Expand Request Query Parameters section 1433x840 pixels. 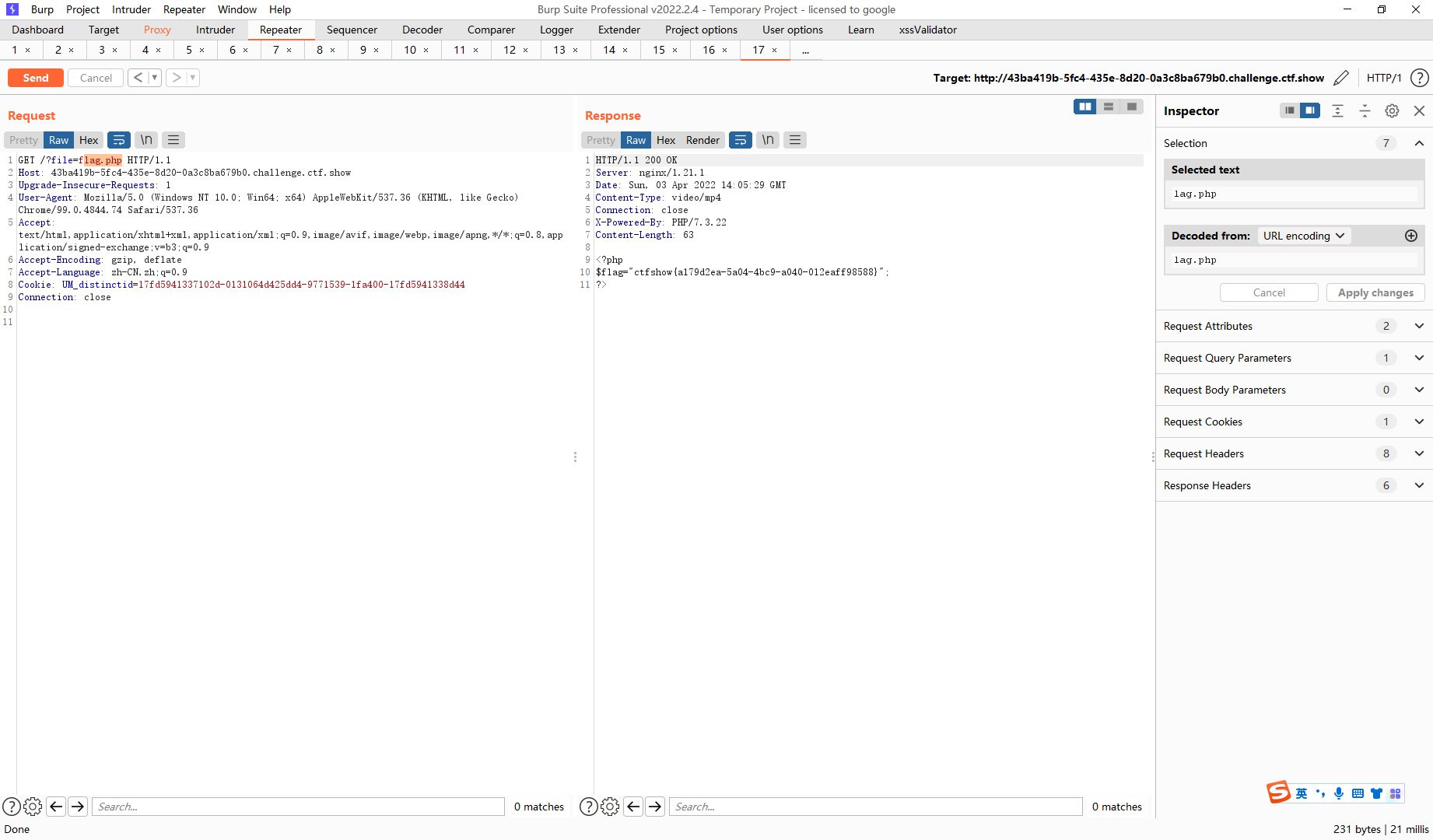(1294, 358)
